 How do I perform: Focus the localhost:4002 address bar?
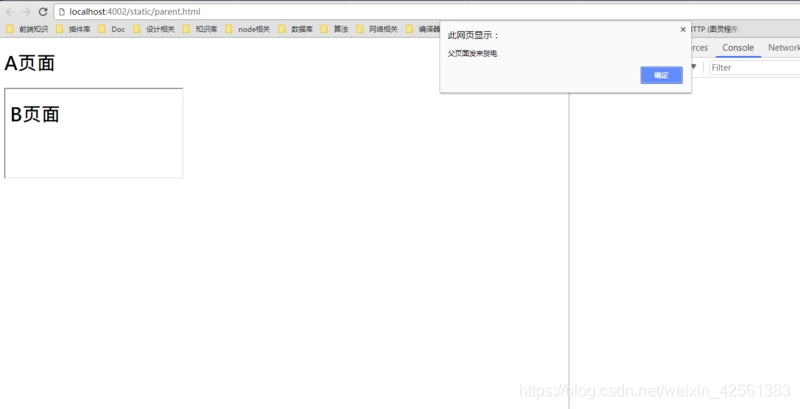[x=427, y=12]
